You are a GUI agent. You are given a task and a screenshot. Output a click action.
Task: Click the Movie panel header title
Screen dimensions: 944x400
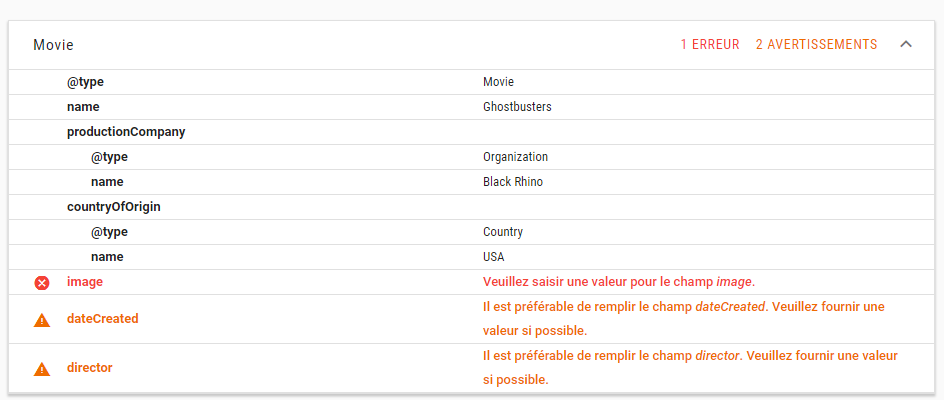pos(53,45)
